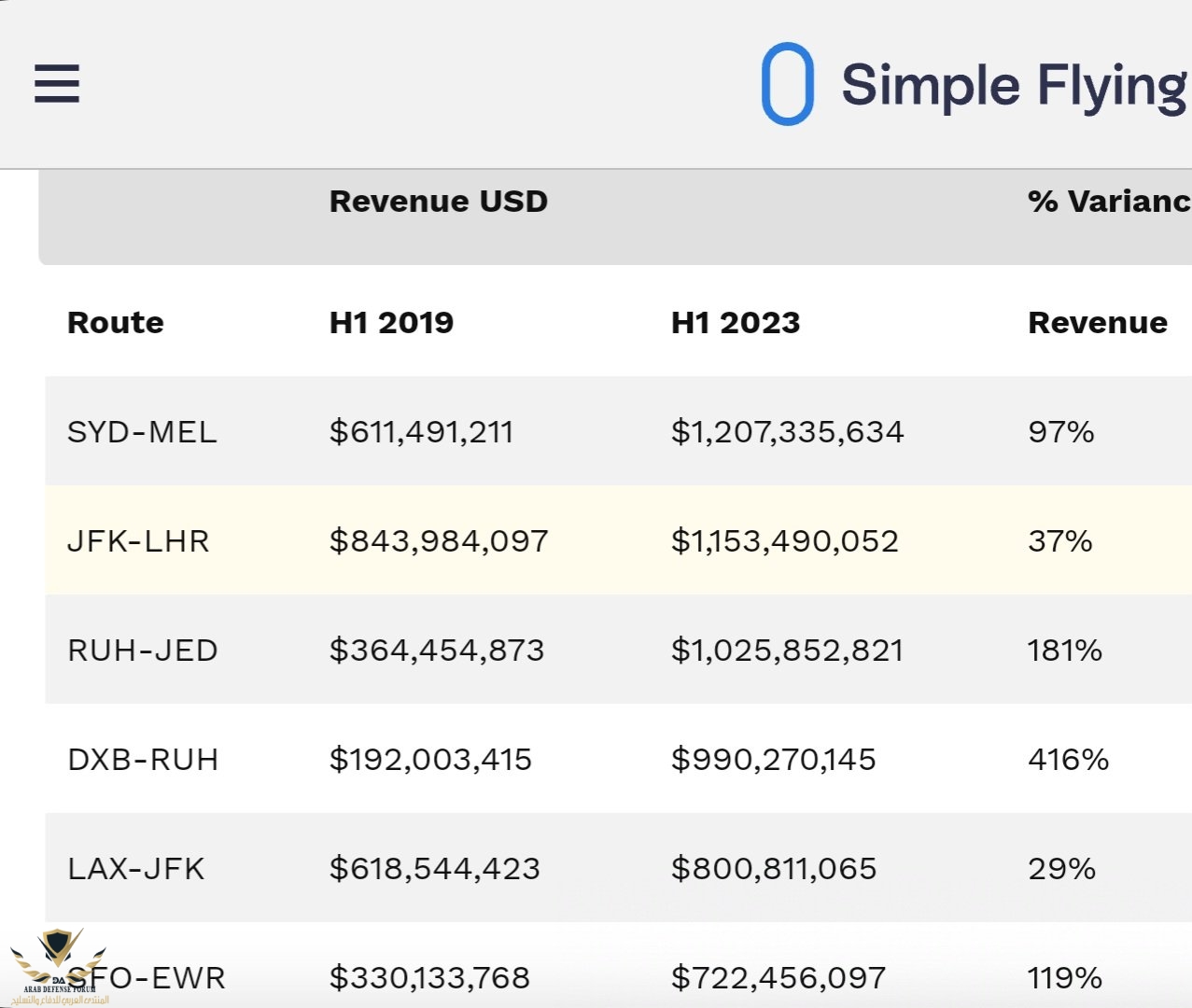
Task: Click the 37% variance for JFK-LHR
Action: coord(1060,541)
